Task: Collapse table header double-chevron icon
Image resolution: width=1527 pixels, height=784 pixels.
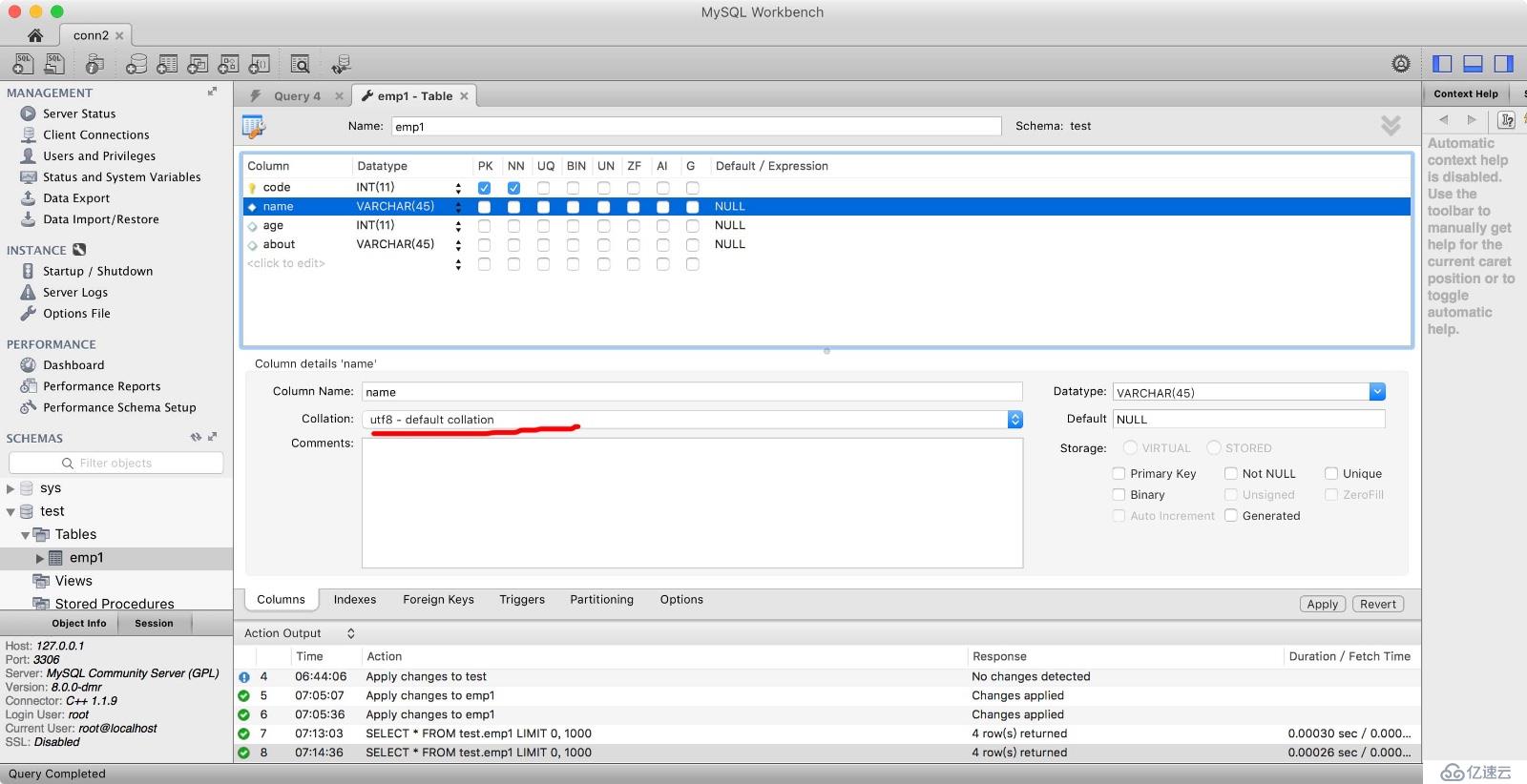Action: point(1391,125)
